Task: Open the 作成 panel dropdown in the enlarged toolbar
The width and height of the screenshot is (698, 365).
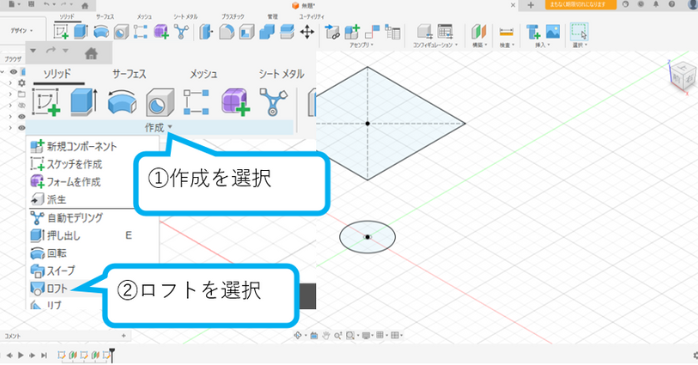Action: tap(158, 128)
